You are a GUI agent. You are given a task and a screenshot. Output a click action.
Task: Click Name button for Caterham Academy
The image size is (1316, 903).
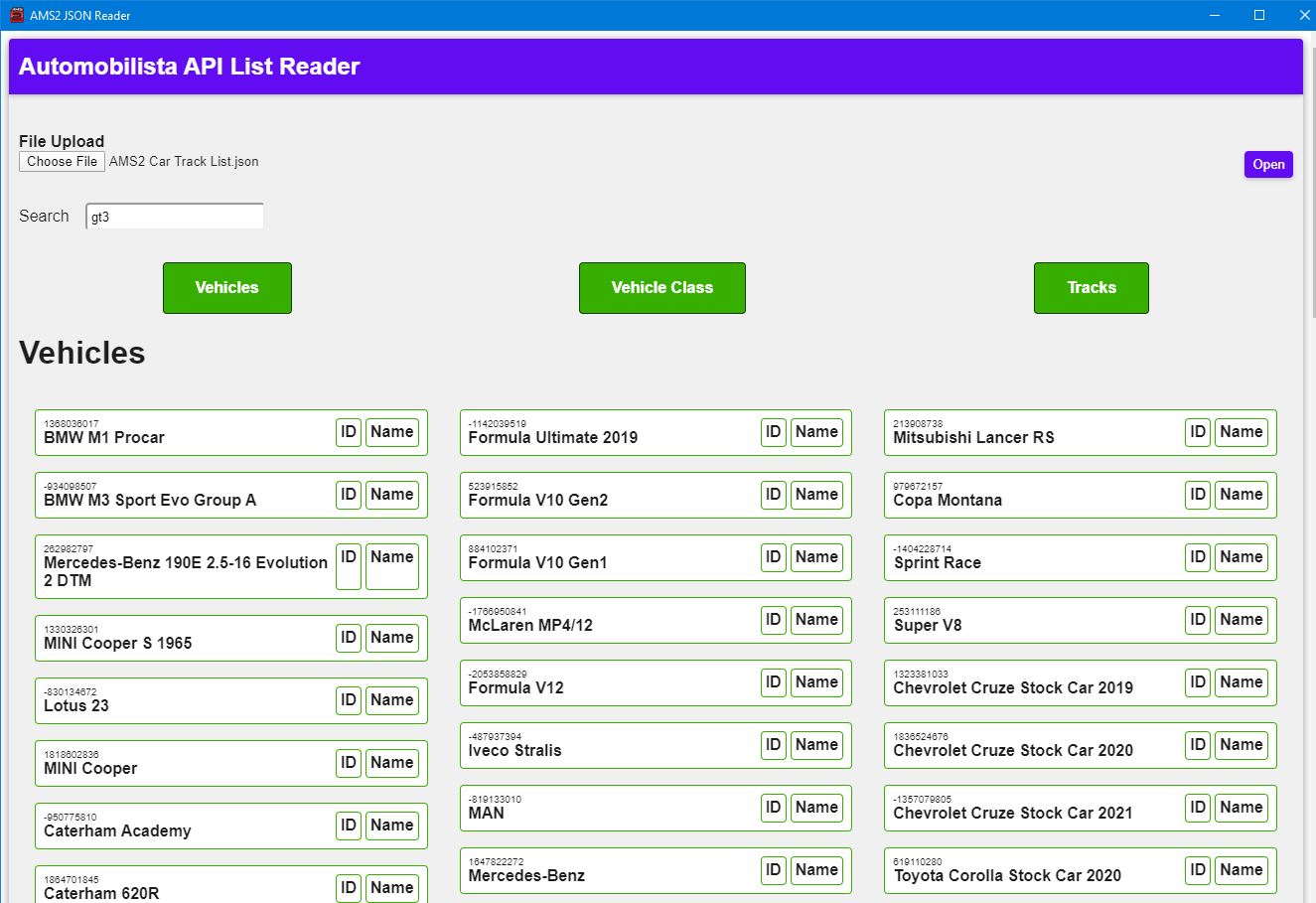coord(392,826)
